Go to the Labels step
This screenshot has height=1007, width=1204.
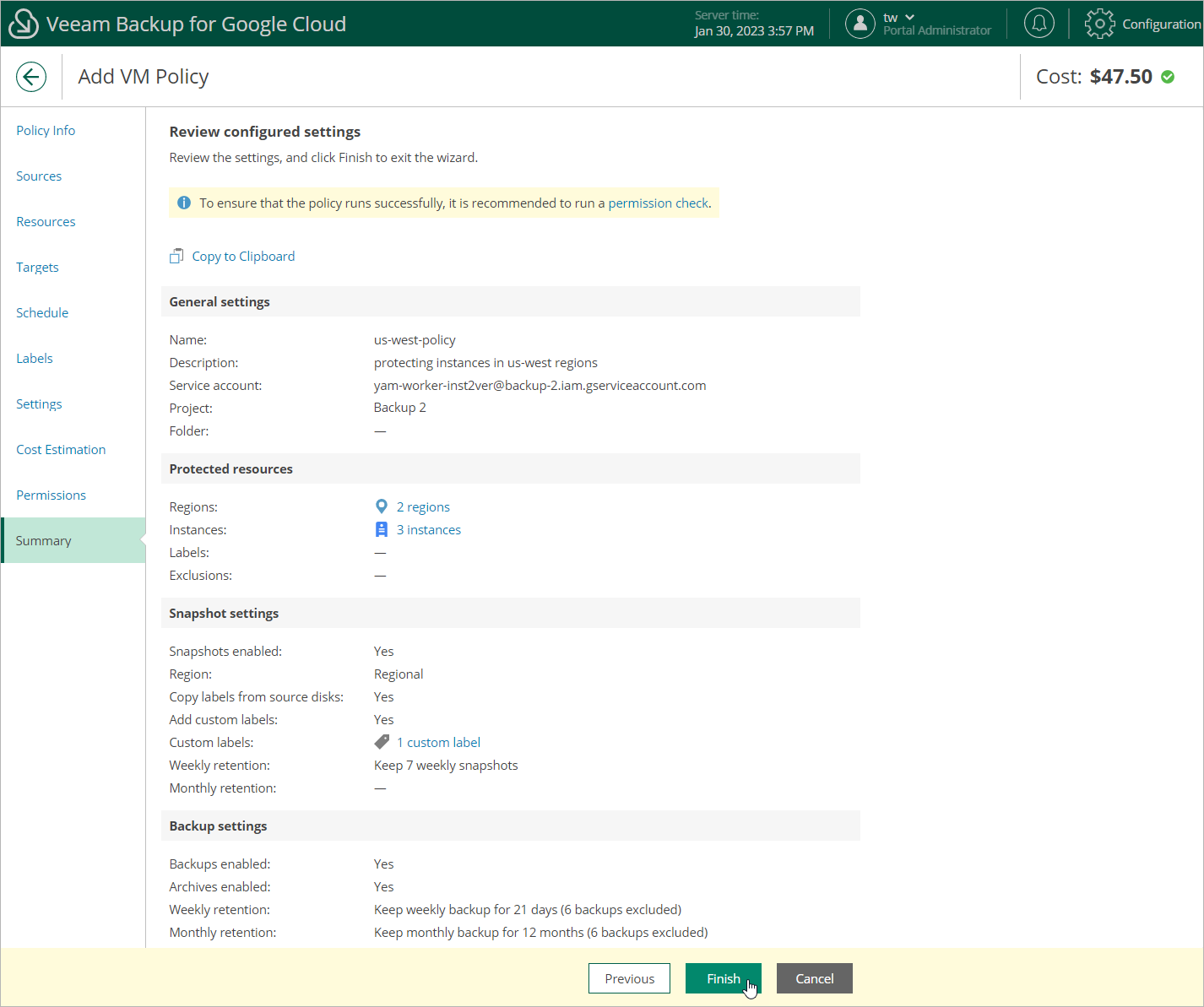(x=35, y=358)
